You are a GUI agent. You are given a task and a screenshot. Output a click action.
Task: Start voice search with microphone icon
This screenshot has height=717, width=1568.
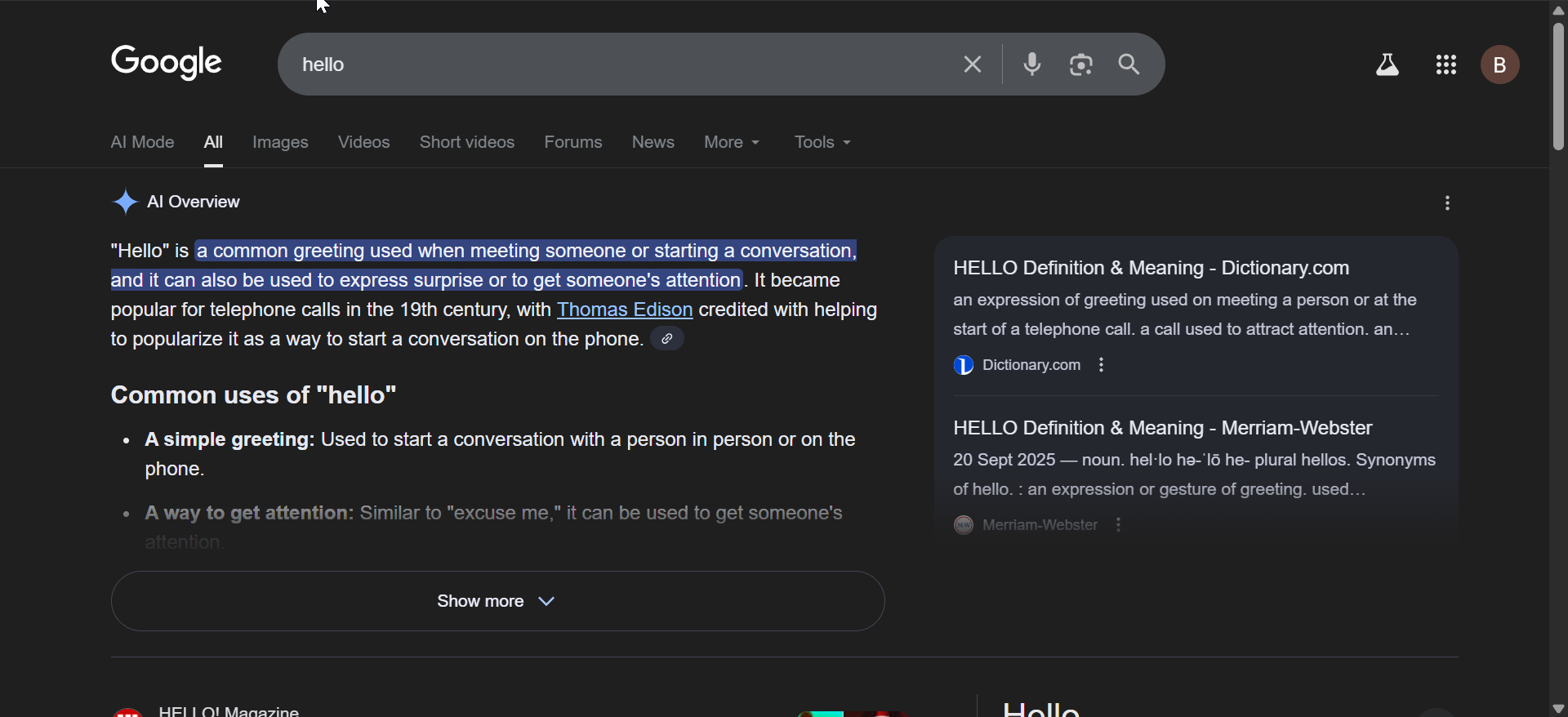[1032, 65]
